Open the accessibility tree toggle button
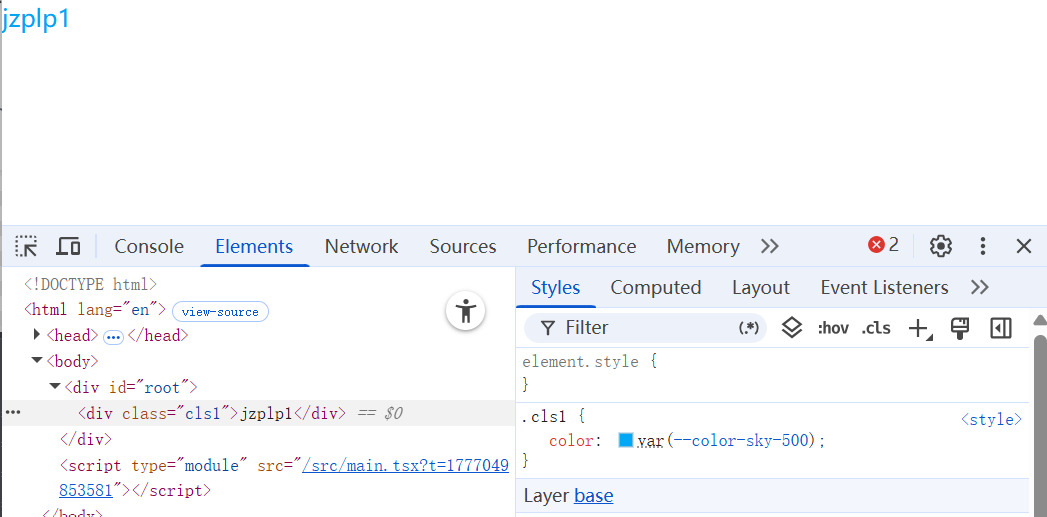 coord(465,311)
